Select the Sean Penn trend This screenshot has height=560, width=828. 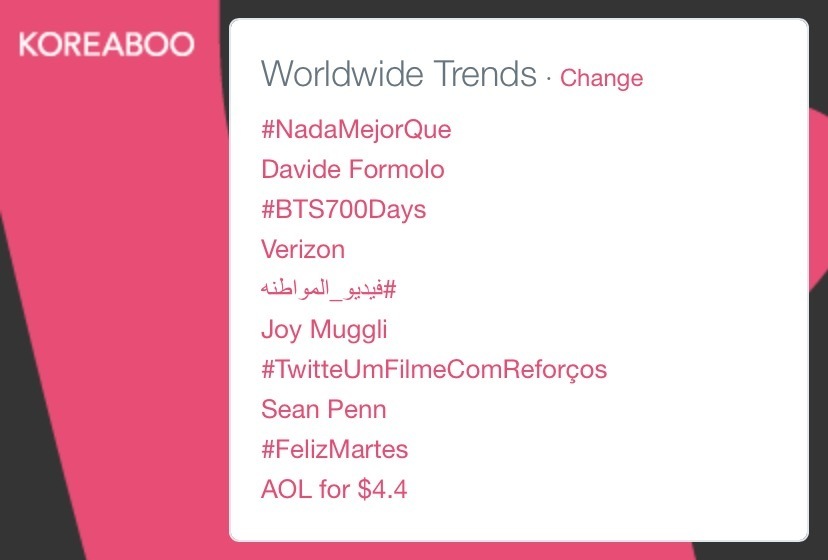[x=324, y=409]
